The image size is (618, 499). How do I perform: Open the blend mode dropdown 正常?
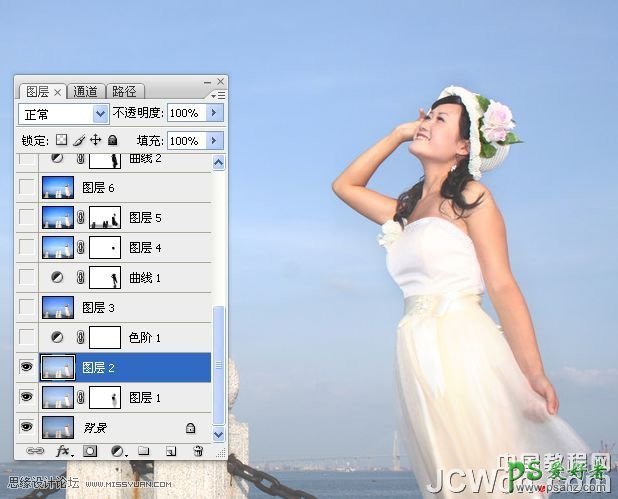63,114
